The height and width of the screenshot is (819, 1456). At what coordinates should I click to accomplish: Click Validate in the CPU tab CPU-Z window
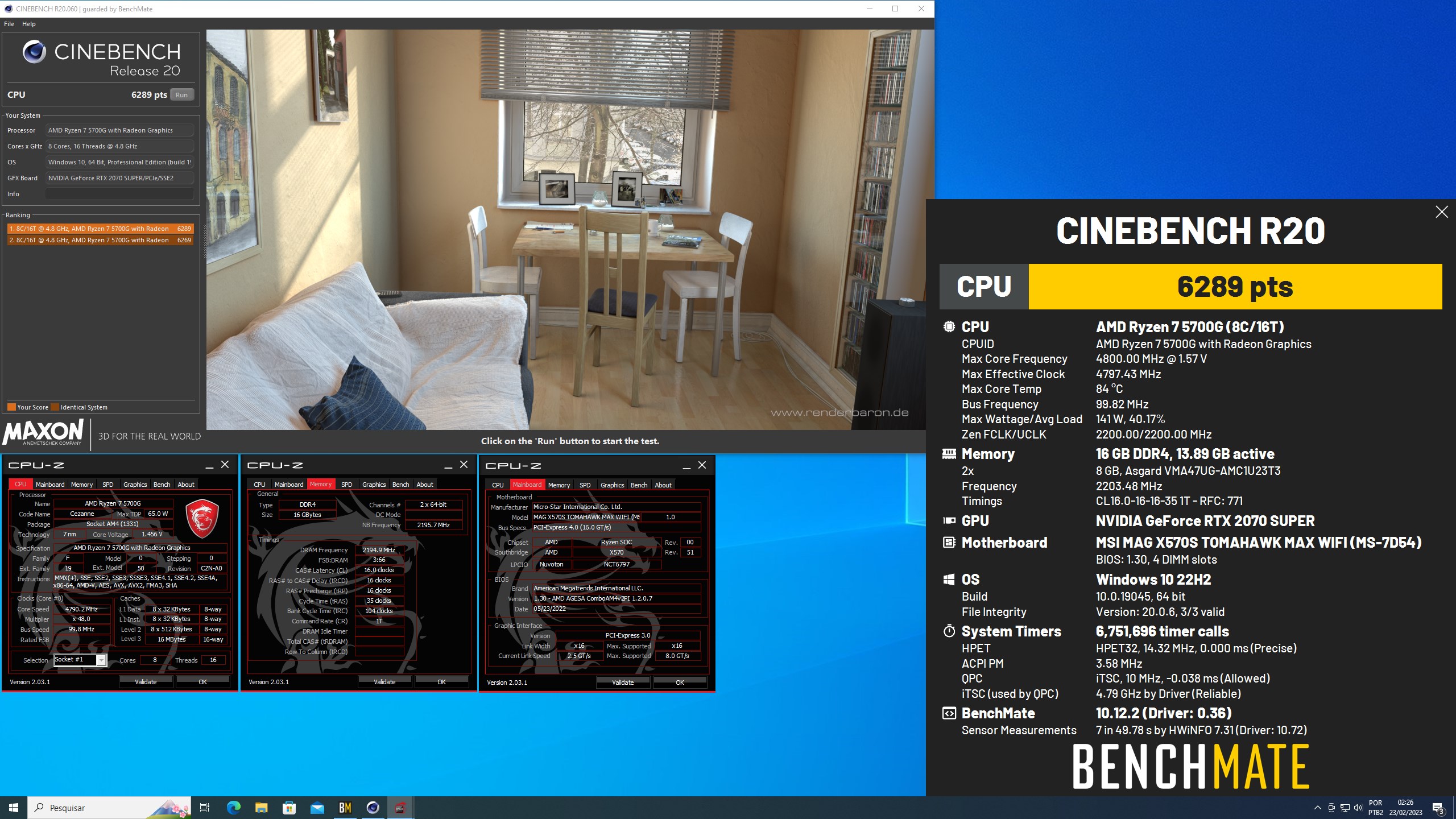(x=146, y=681)
